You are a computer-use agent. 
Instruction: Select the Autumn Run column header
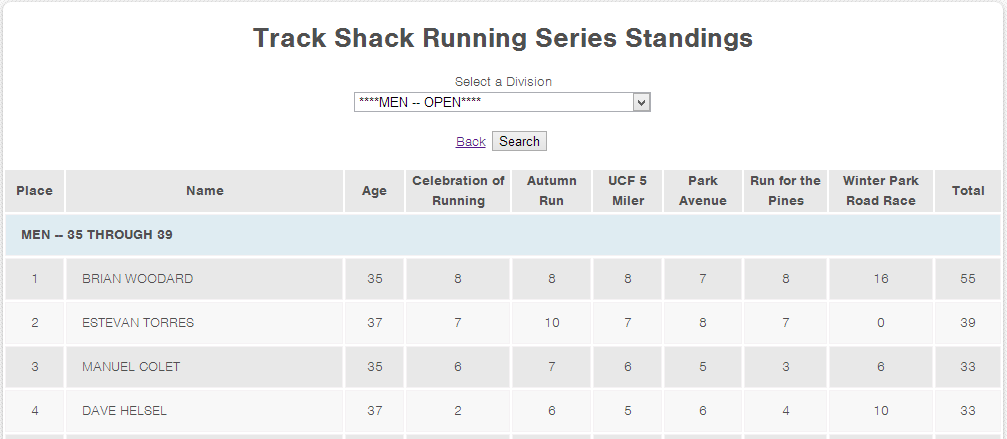[x=552, y=191]
